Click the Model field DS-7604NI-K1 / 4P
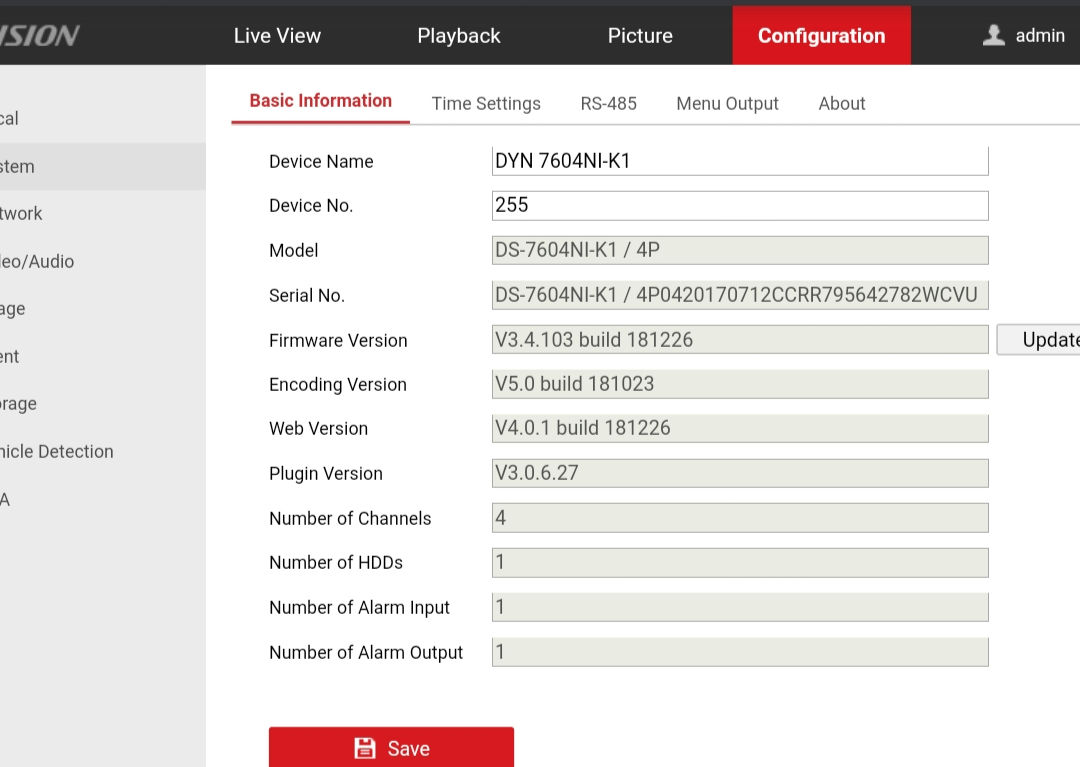 tap(740, 250)
